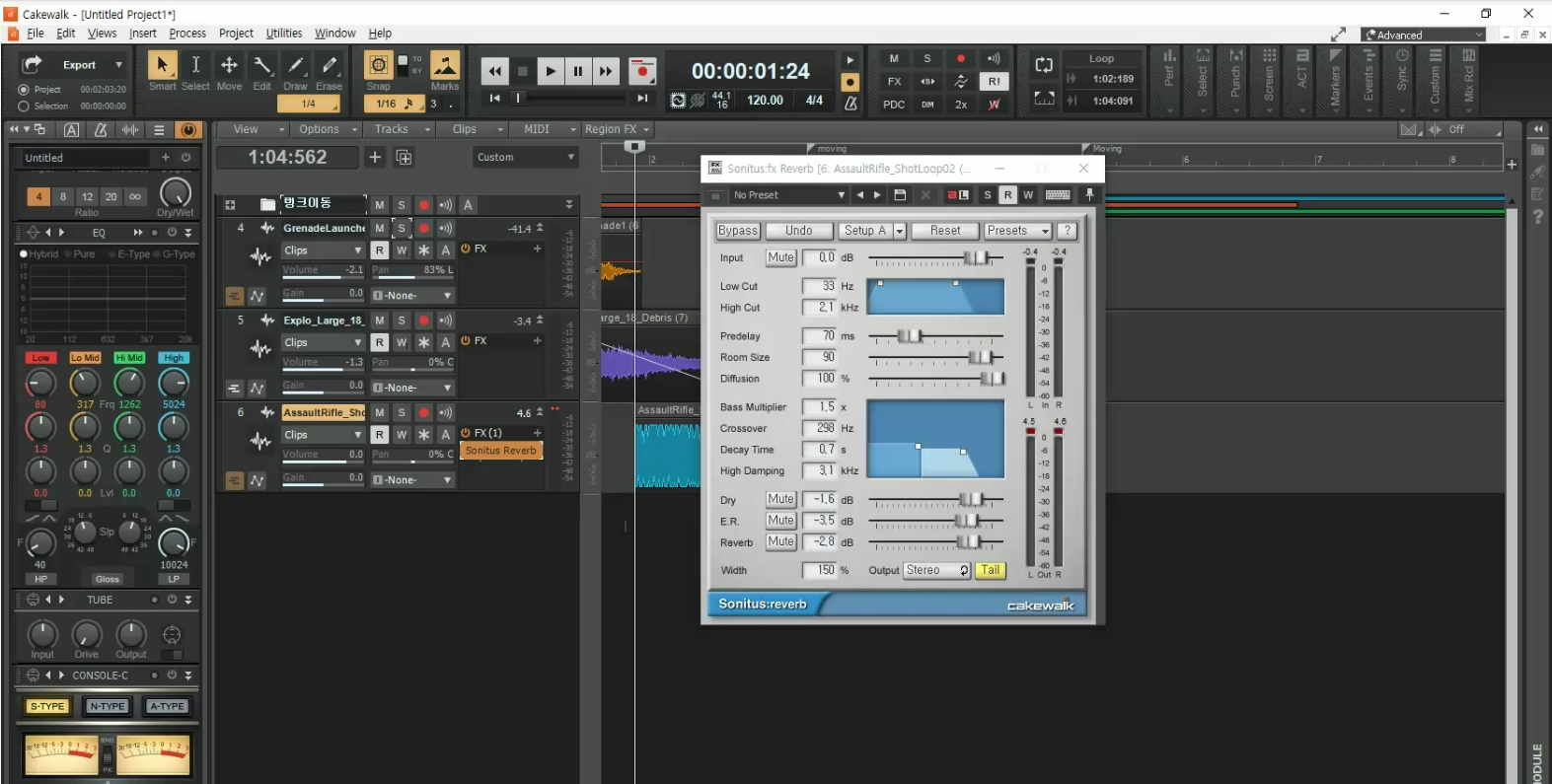Select the Smart tool
1552x784 pixels.
pyautogui.click(x=162, y=65)
